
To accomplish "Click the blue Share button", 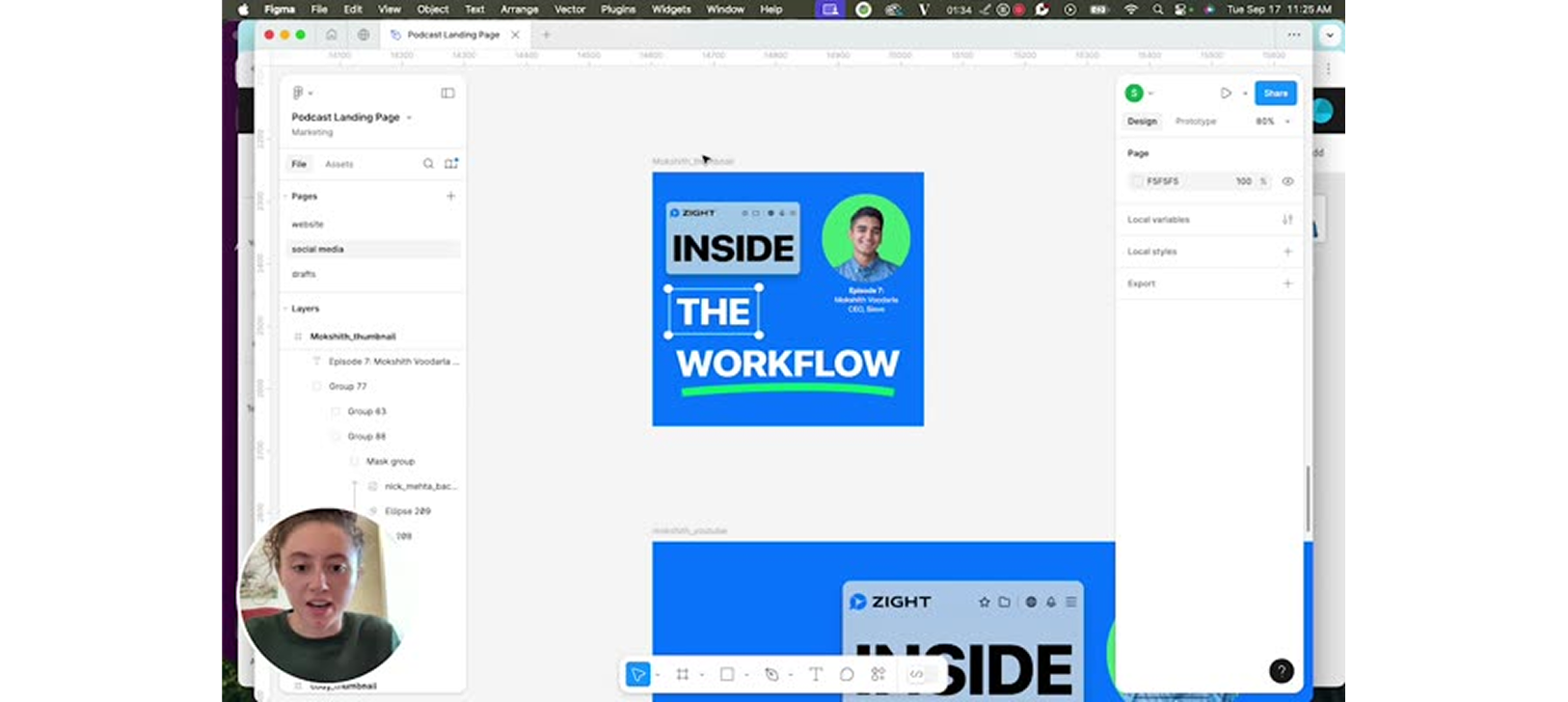I will (1276, 94).
